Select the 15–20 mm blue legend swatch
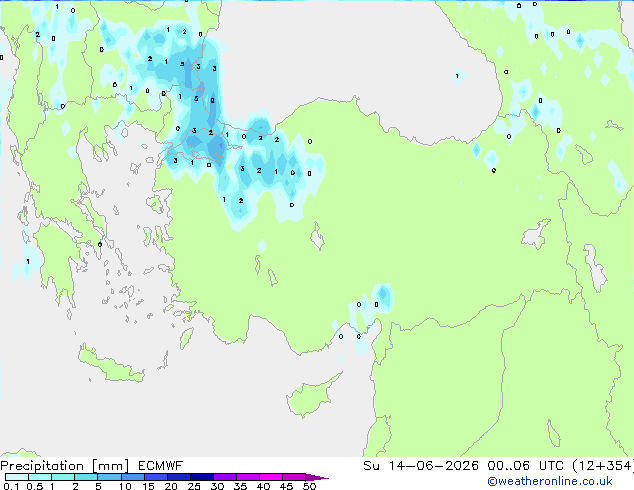The height and width of the screenshot is (490, 634). 156,477
